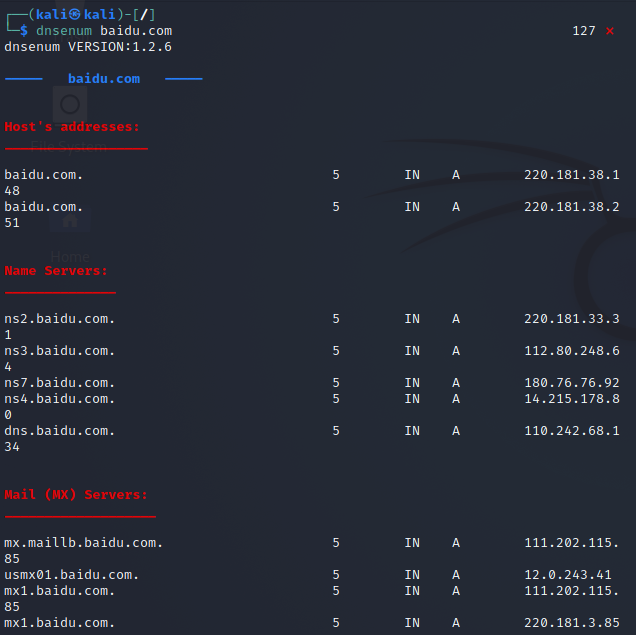
Task: Click IP 220.181.3.85 in last mx1 row
Action: tap(572, 622)
